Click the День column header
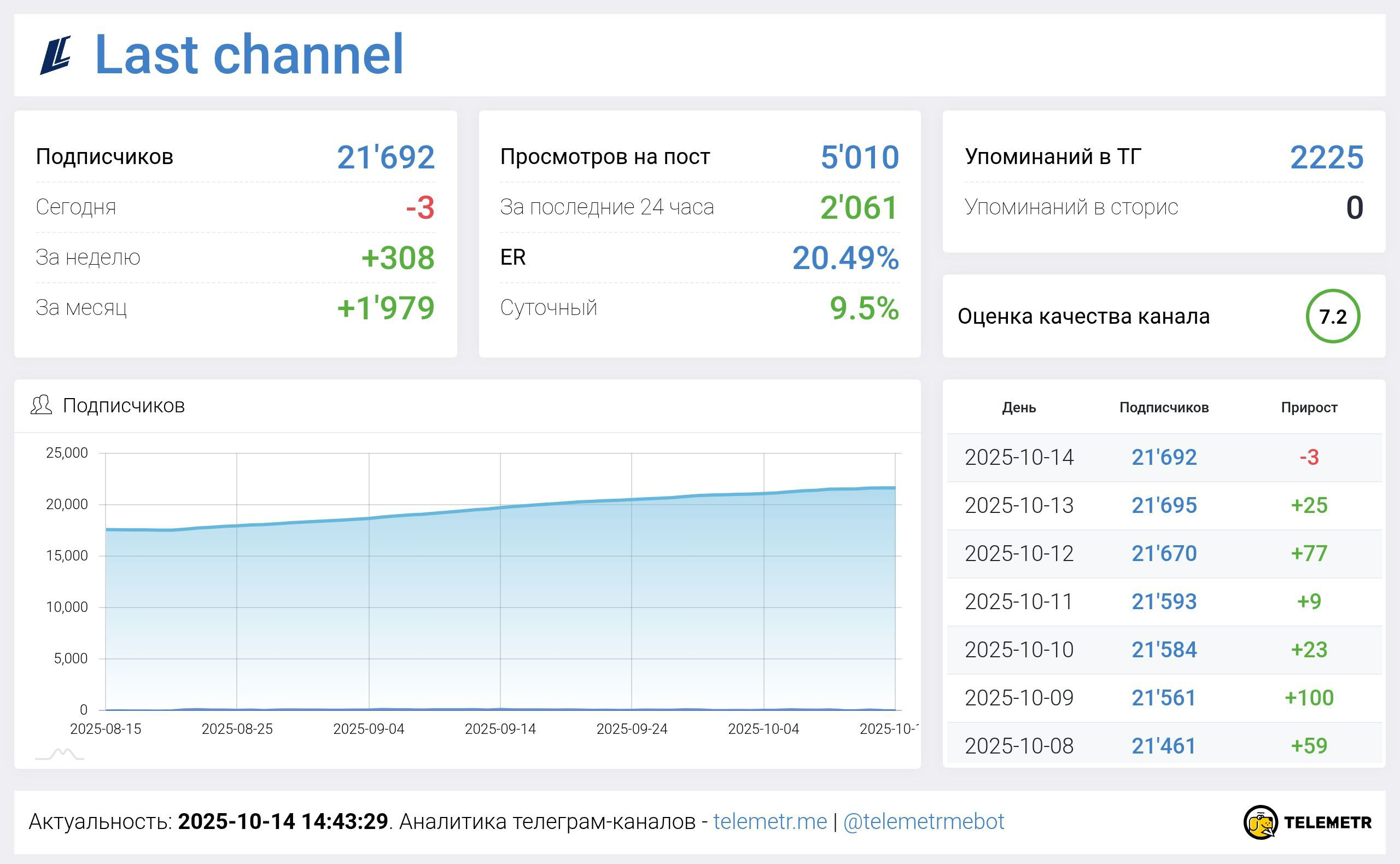The height and width of the screenshot is (864, 1400). pos(1019,407)
